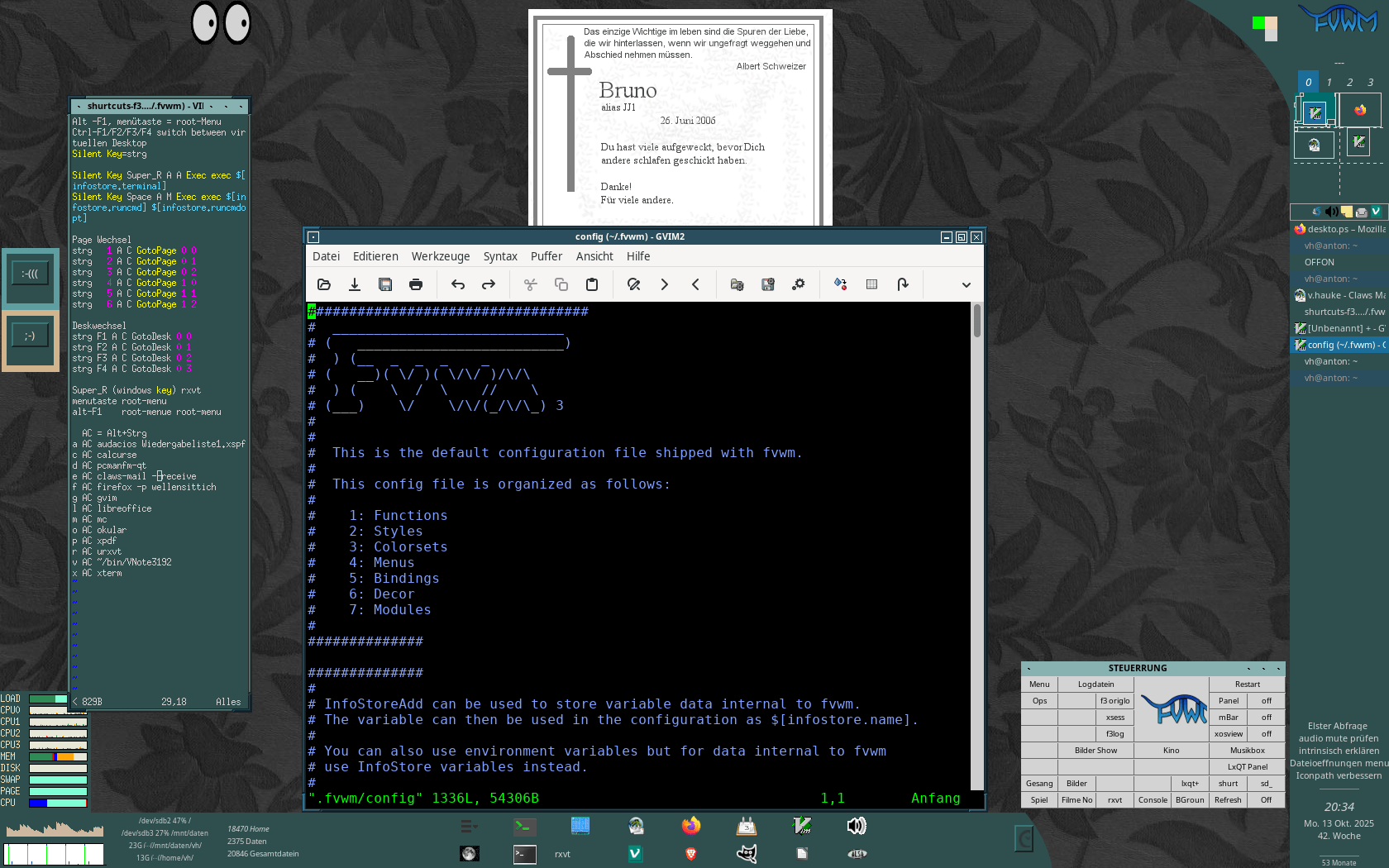1389x868 pixels.
Task: Open the bottom panel menu dropdown icon
Action: click(x=469, y=826)
